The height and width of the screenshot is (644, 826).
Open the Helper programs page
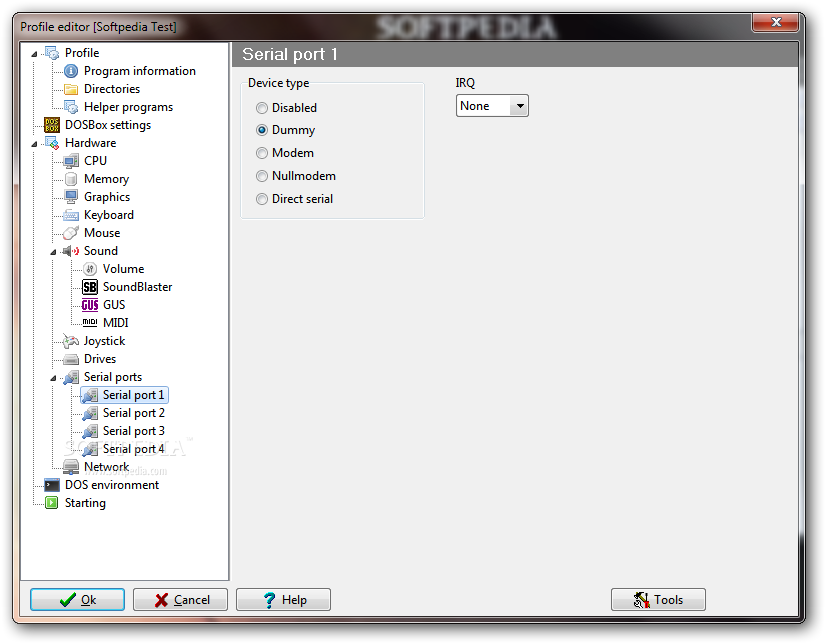coord(128,107)
